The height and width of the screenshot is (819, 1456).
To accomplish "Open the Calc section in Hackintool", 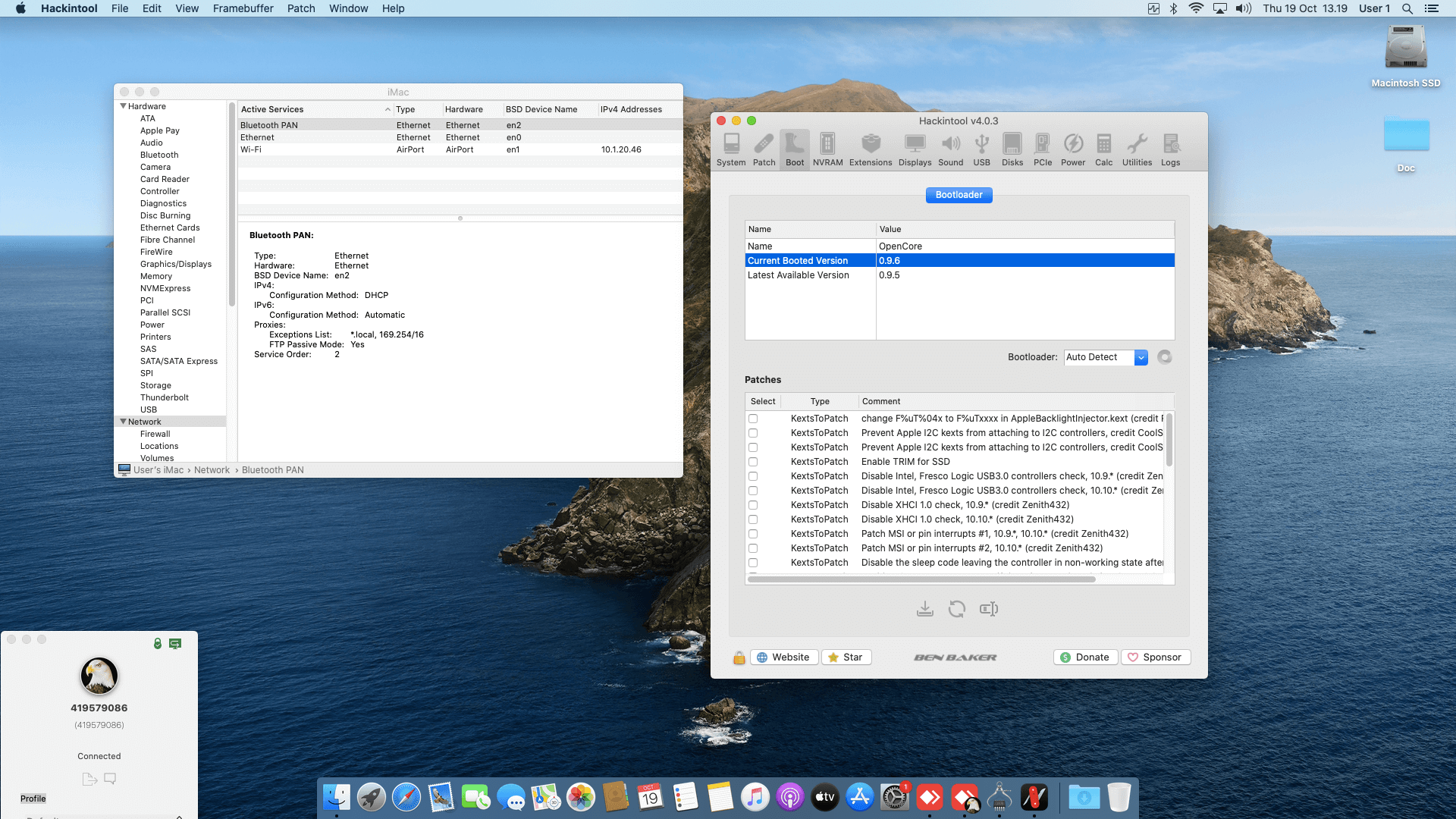I will point(1104,149).
